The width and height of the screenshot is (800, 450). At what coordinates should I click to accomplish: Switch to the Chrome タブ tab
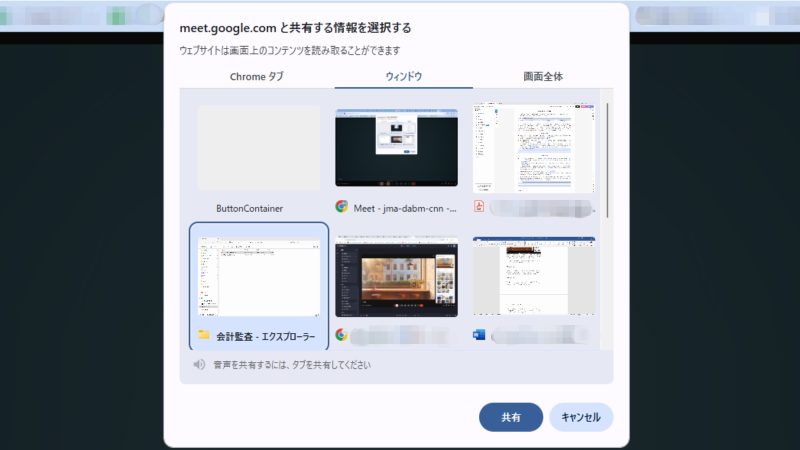coord(257,76)
